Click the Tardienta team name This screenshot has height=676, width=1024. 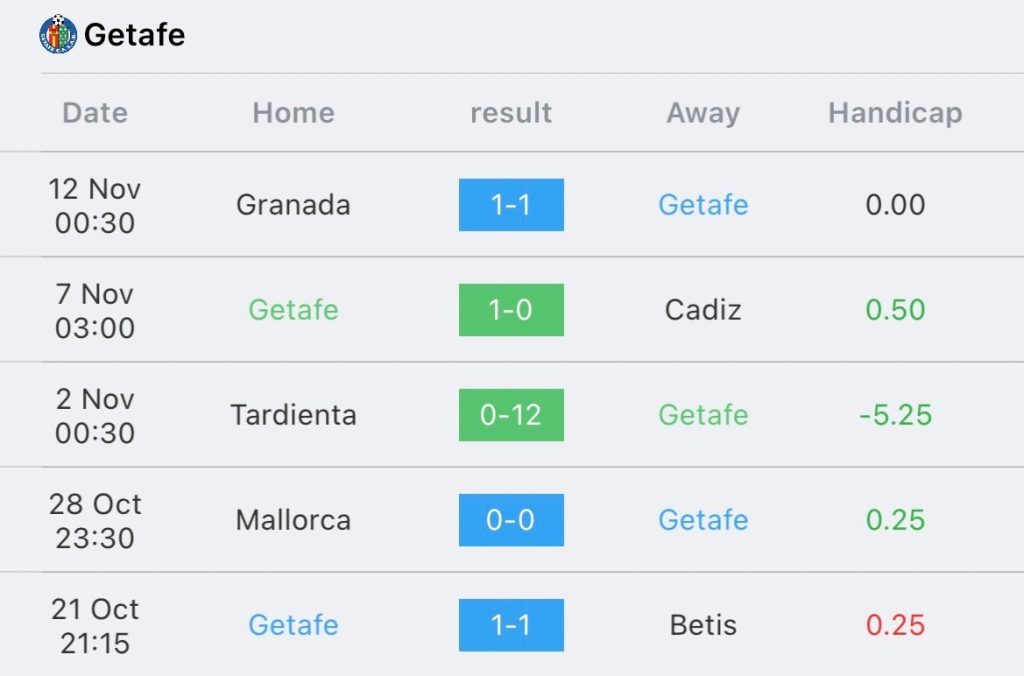click(x=293, y=415)
